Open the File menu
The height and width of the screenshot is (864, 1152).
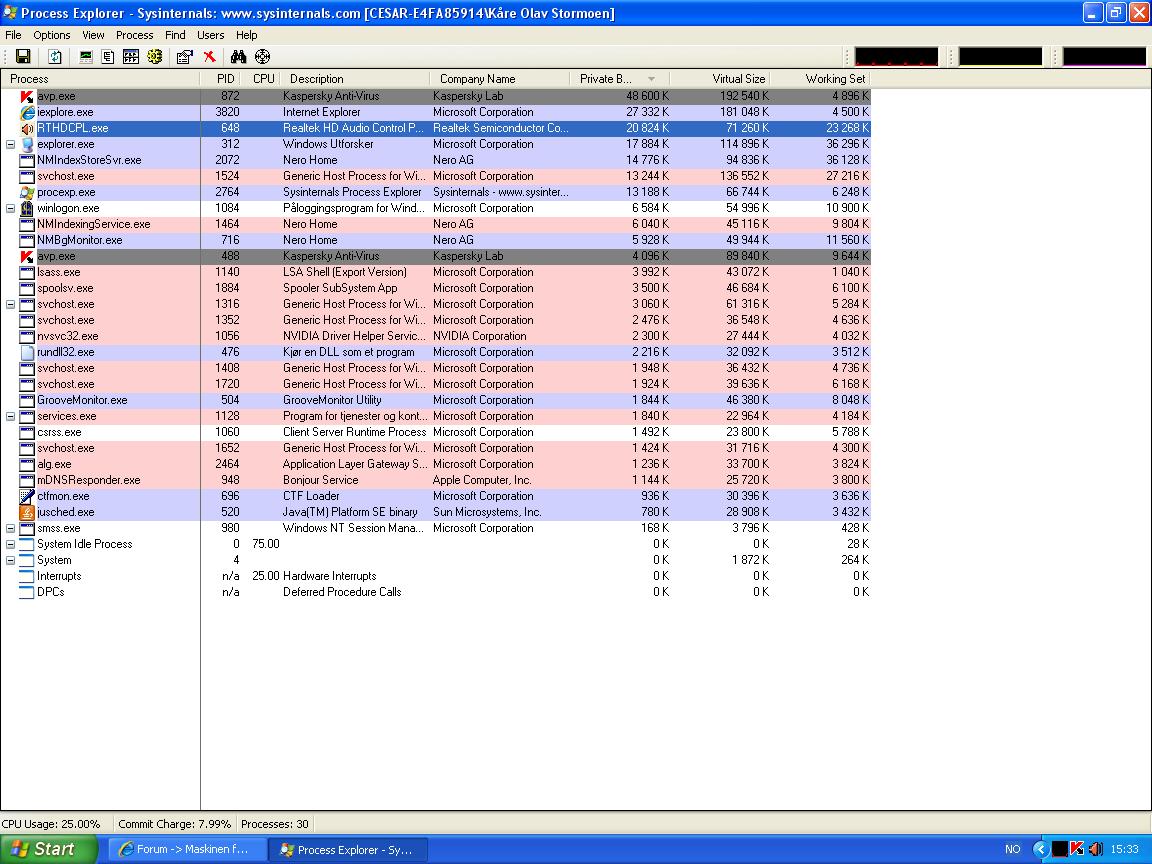tap(13, 35)
